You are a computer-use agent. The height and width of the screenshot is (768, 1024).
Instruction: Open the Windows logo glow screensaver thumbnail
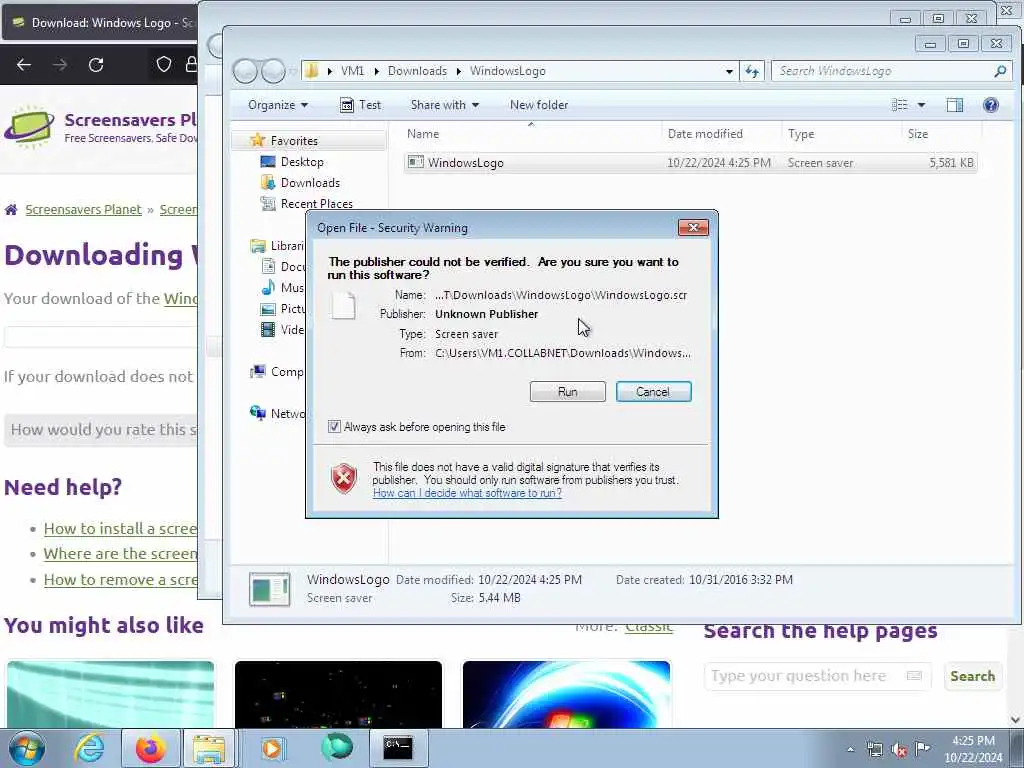566,694
